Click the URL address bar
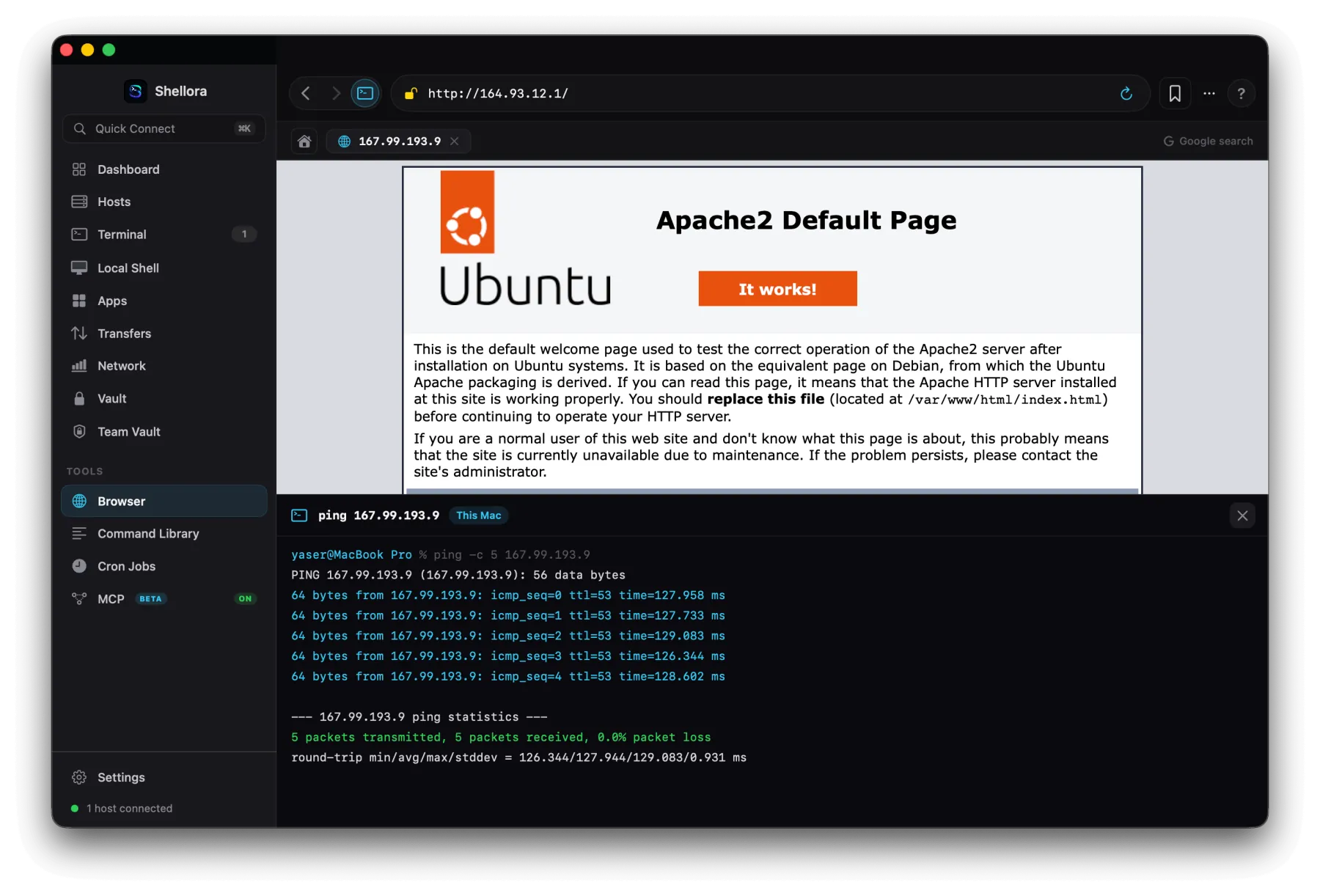Viewport: 1320px width, 896px height. [770, 93]
